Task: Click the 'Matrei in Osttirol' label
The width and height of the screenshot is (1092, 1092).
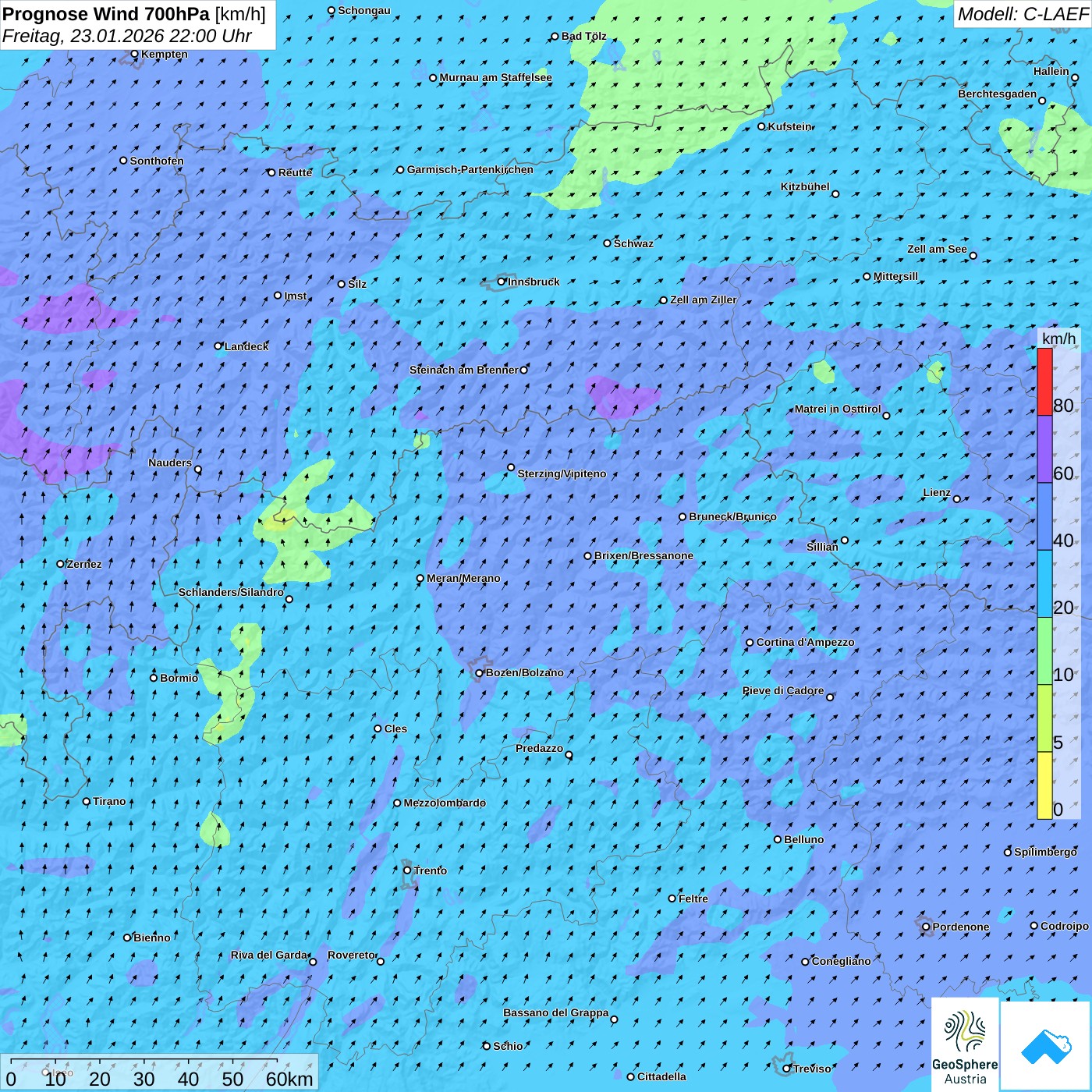Action: point(838,409)
